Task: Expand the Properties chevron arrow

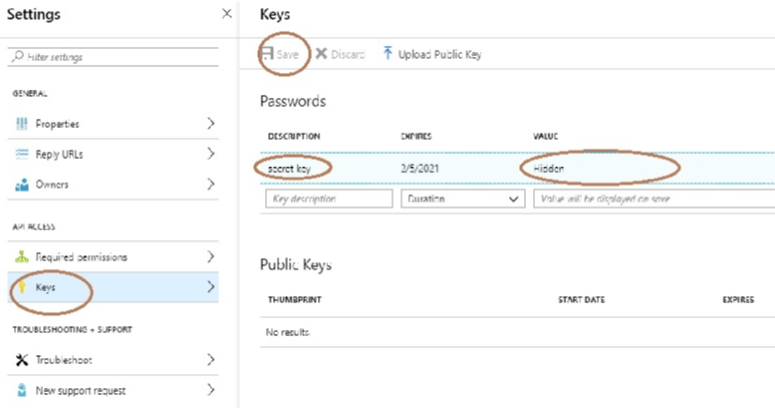Action: click(211, 124)
